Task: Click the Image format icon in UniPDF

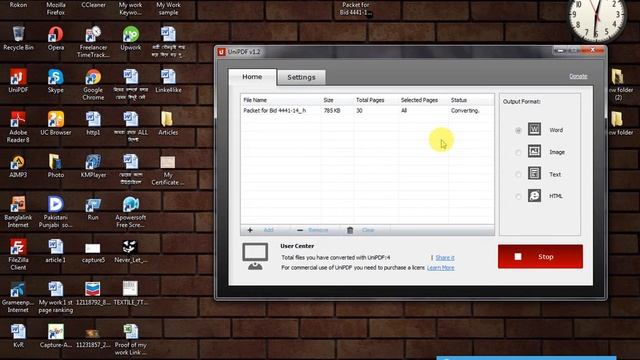Action: pos(534,151)
